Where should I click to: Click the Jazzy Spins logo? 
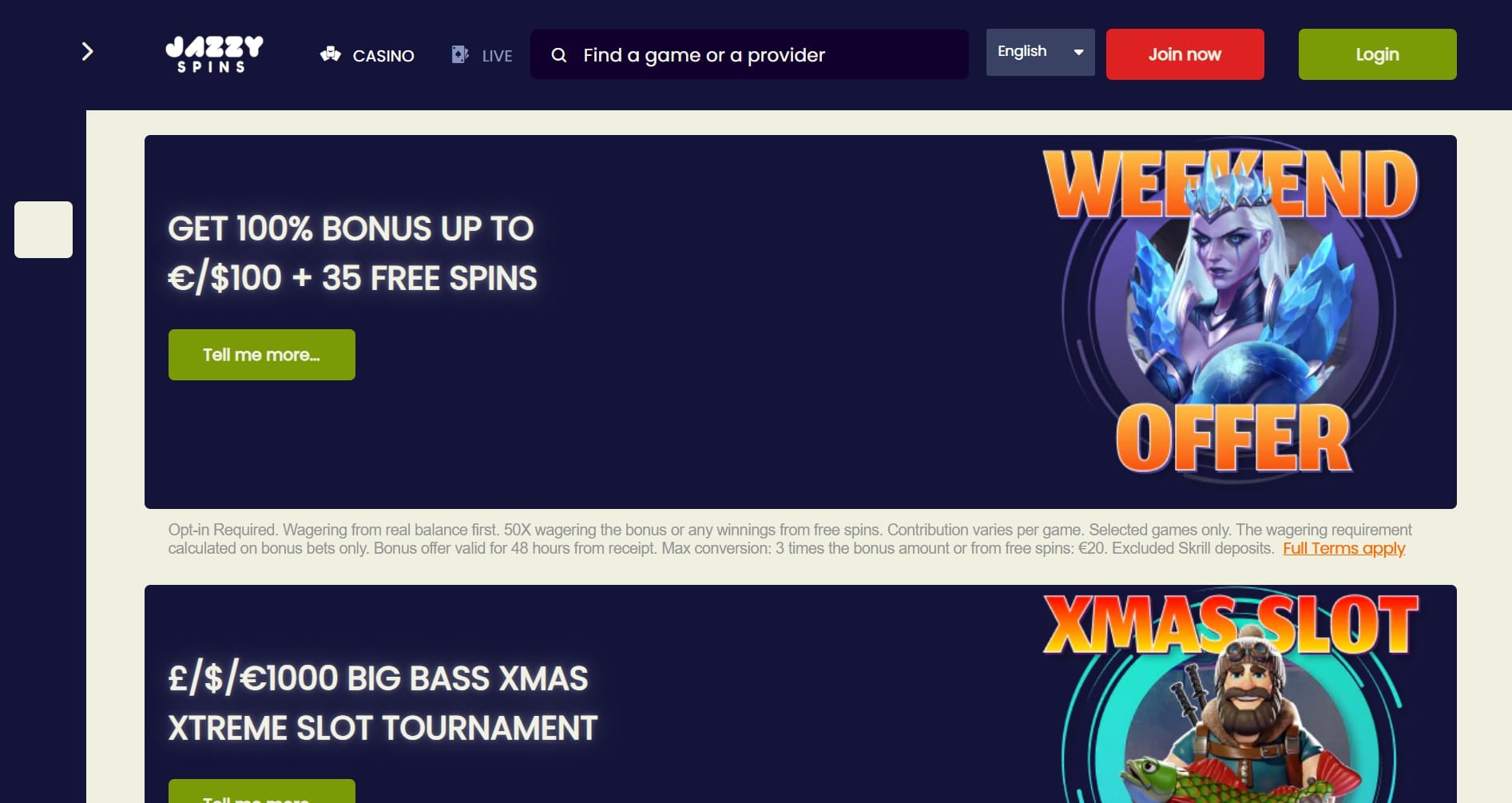[214, 54]
